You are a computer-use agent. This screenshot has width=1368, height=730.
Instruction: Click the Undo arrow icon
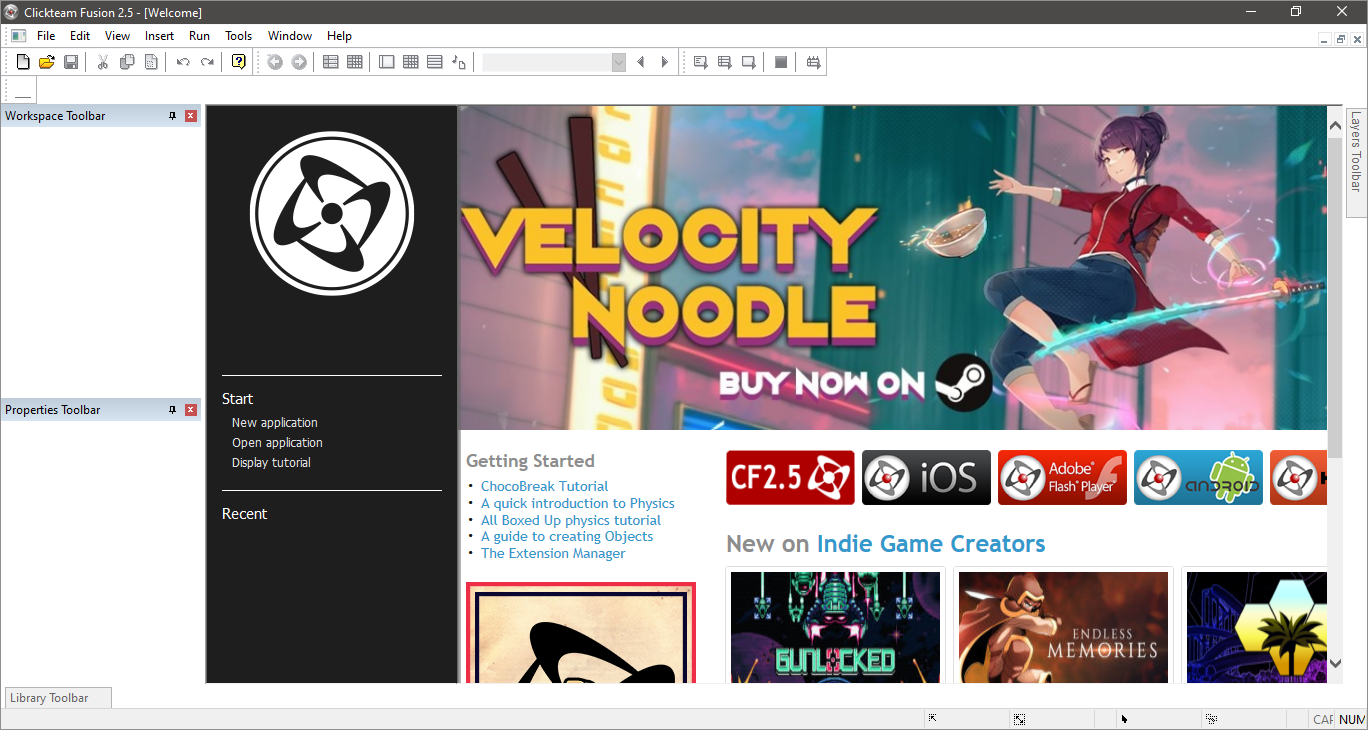pos(183,62)
